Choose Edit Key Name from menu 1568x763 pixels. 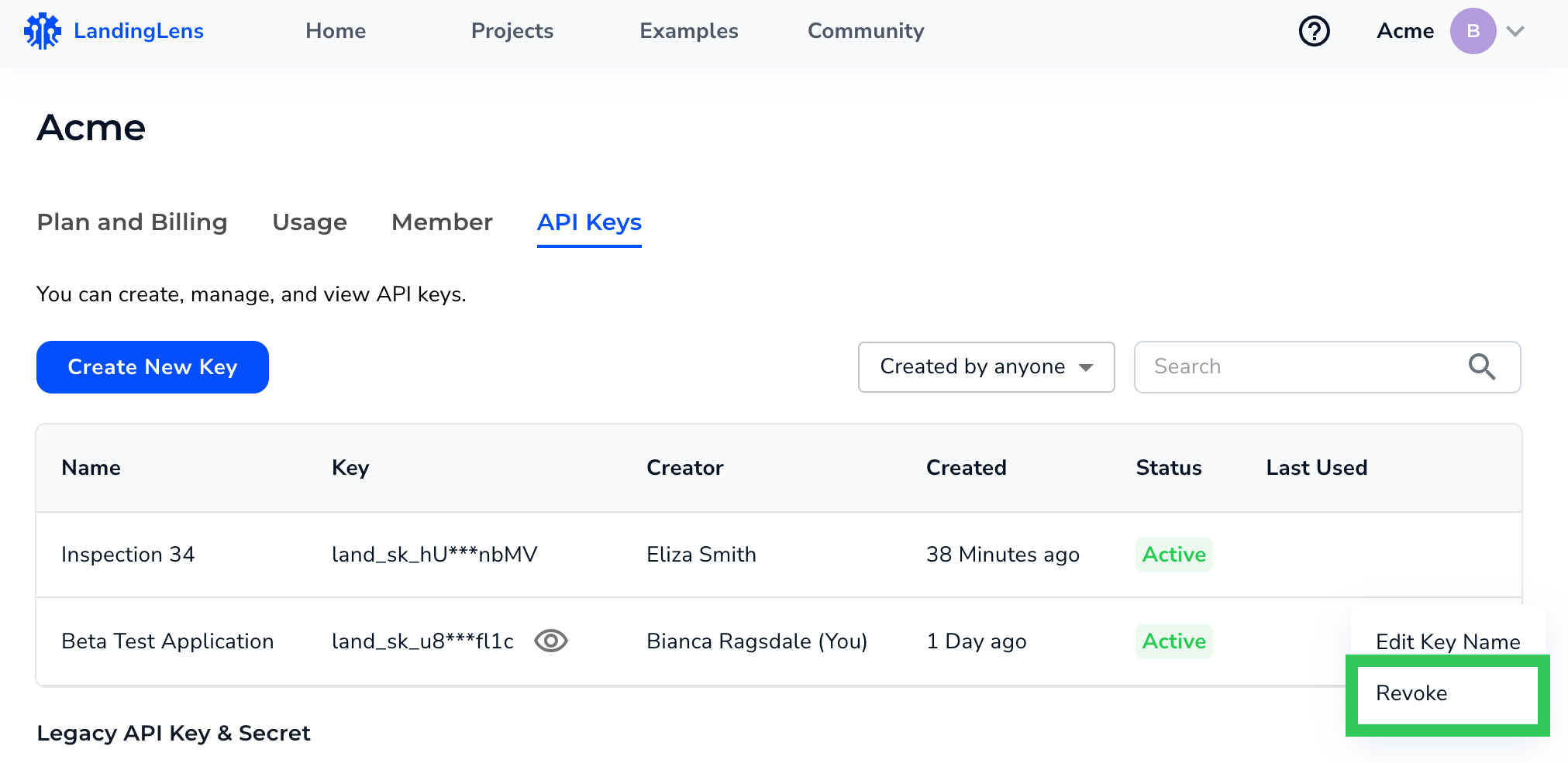1448,641
